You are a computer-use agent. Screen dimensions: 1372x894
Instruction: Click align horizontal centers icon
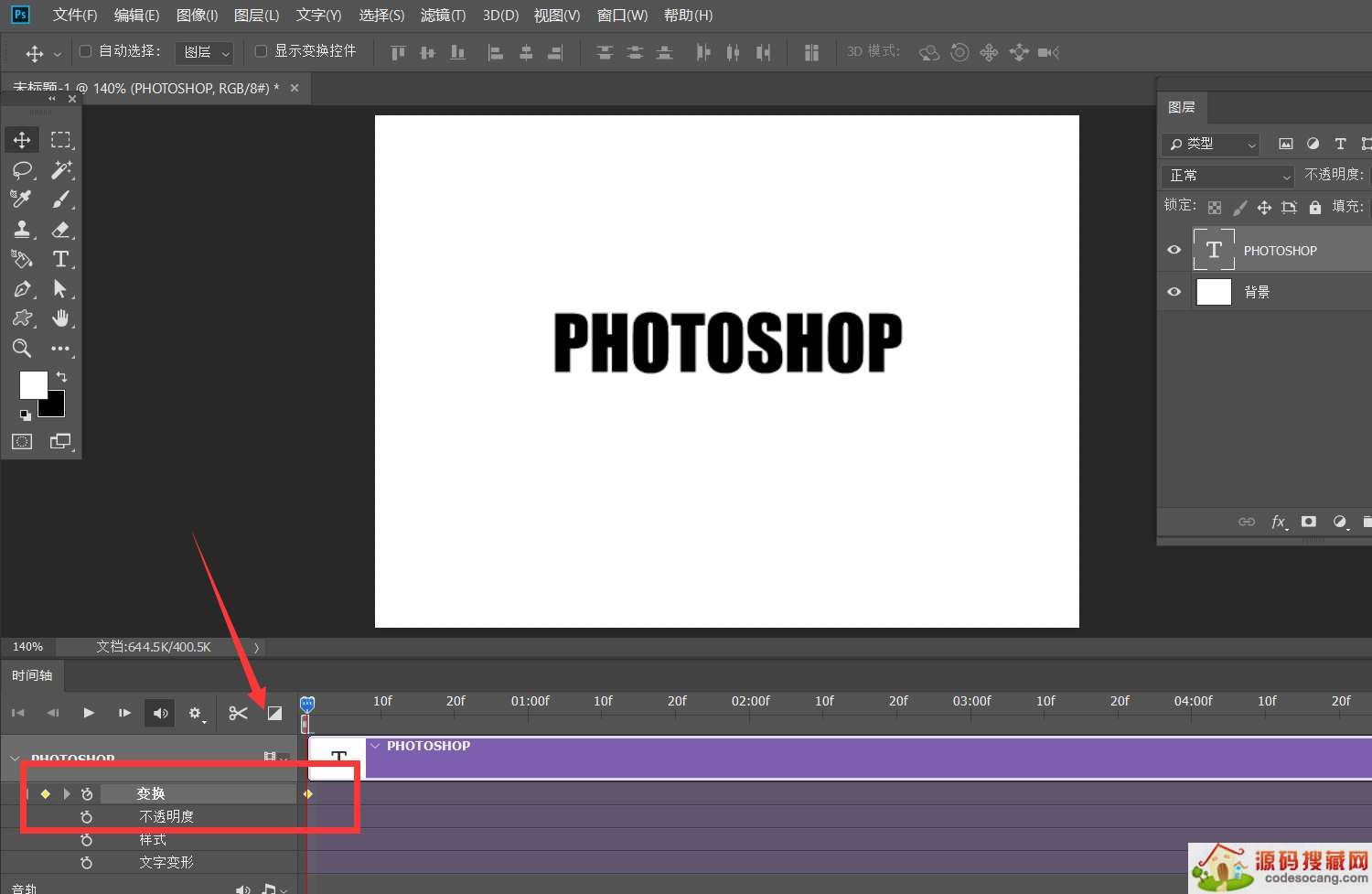[x=526, y=53]
